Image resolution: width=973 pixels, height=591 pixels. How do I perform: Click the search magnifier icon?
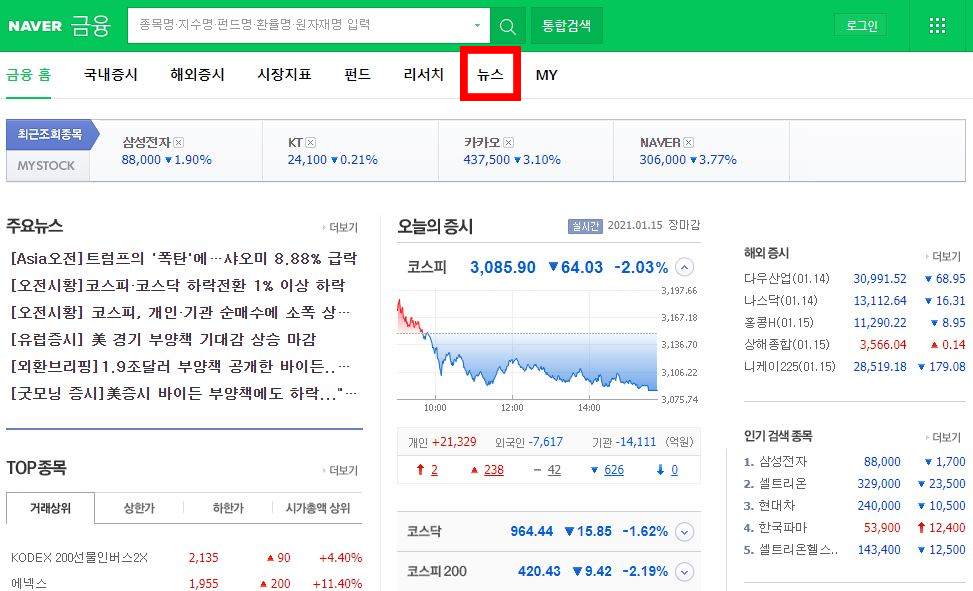pyautogui.click(x=508, y=26)
